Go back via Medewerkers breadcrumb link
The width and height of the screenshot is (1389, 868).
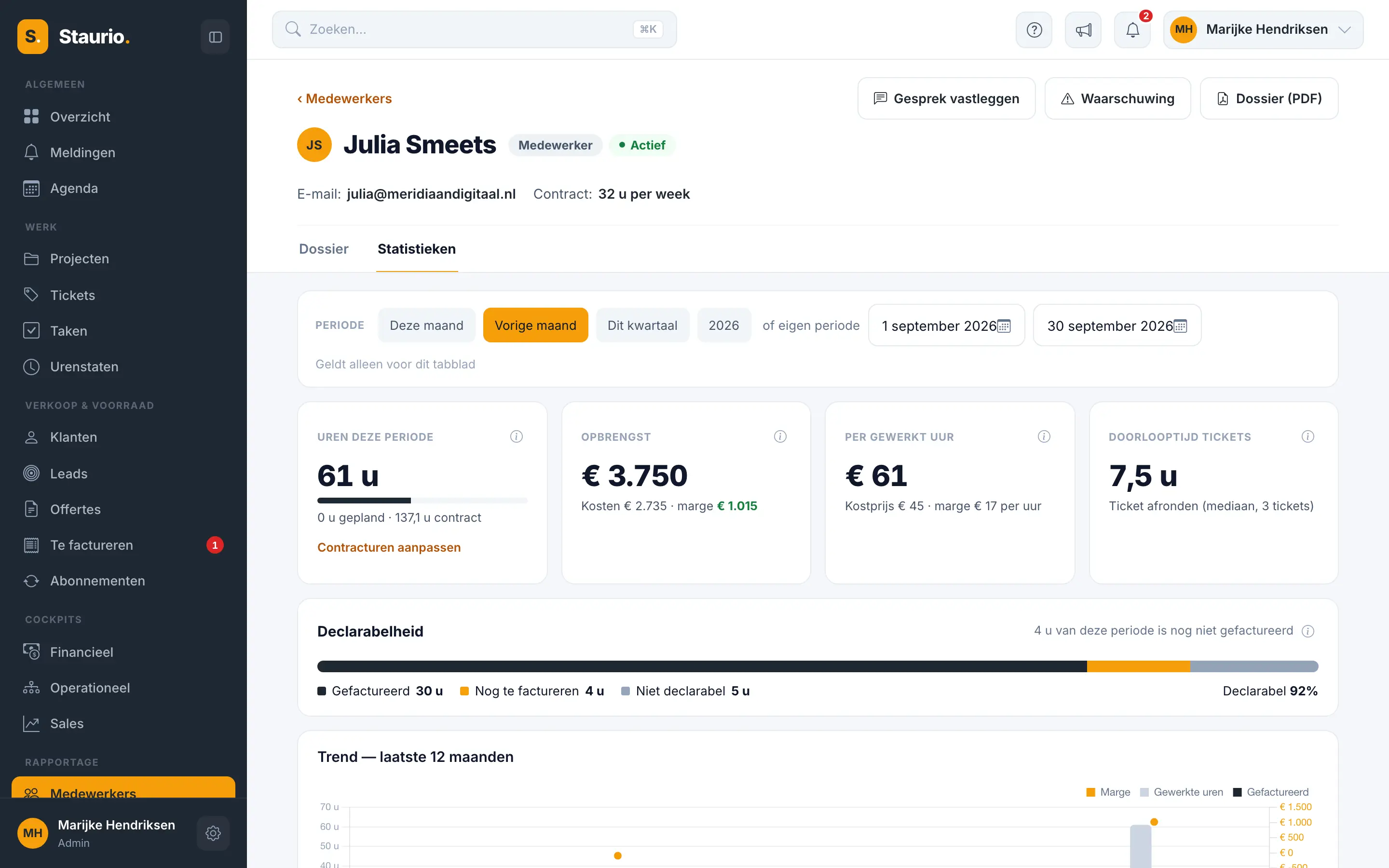(x=344, y=99)
